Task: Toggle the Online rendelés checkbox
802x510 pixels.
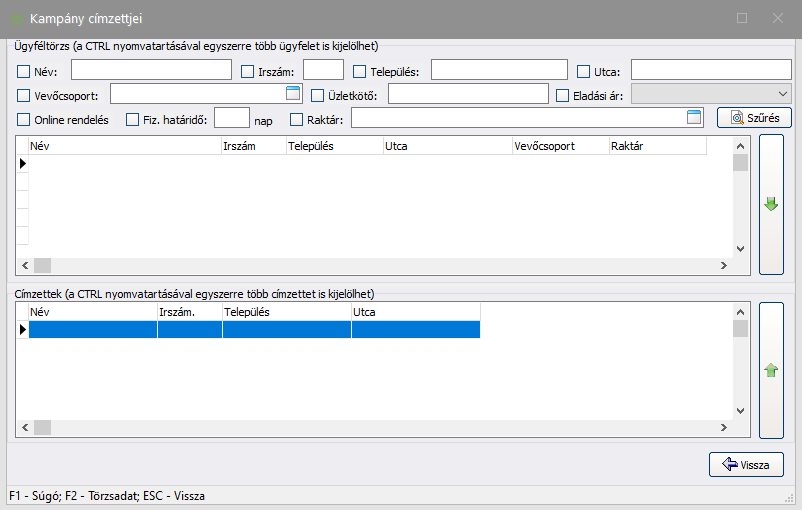Action: click(x=24, y=120)
